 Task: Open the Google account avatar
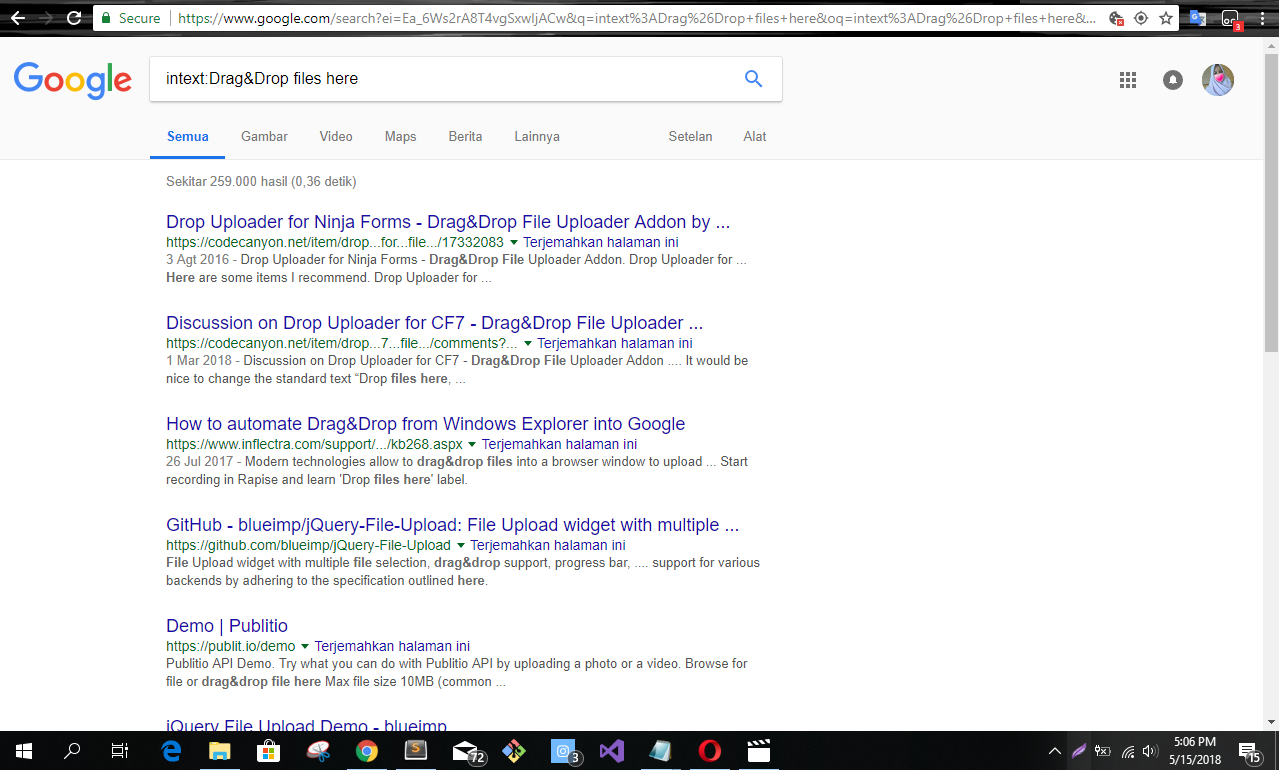click(x=1218, y=80)
